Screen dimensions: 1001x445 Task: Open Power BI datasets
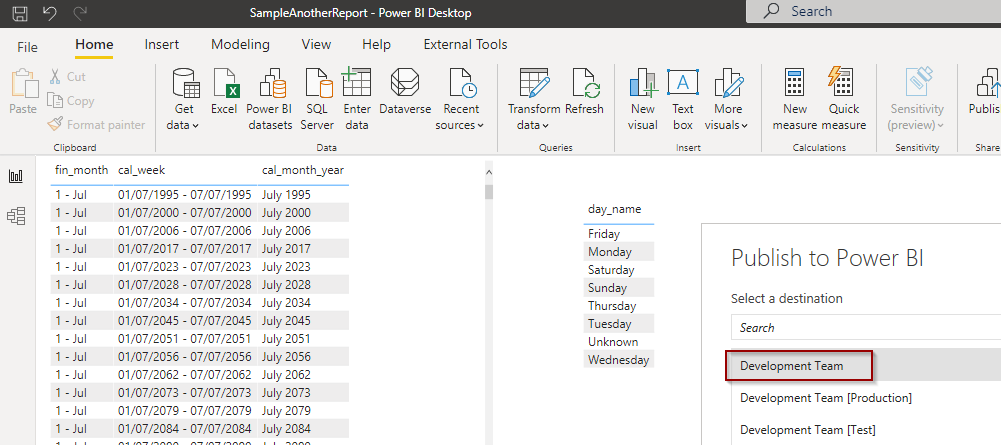[x=269, y=100]
